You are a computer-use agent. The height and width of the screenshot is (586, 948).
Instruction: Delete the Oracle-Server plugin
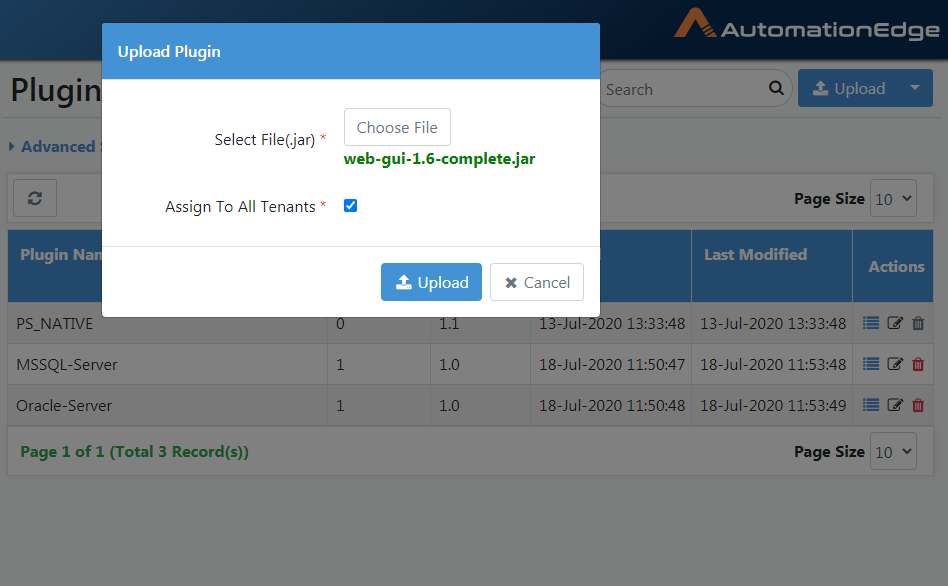tap(918, 405)
